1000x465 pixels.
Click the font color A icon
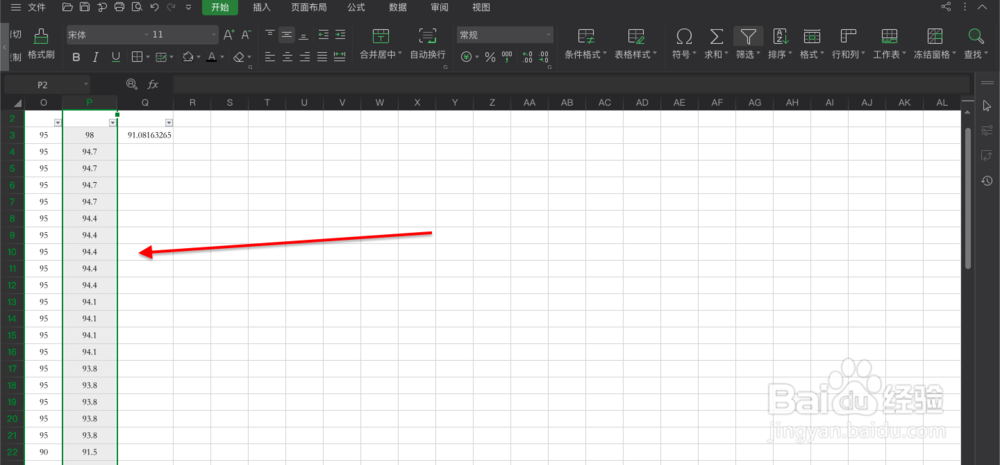212,57
